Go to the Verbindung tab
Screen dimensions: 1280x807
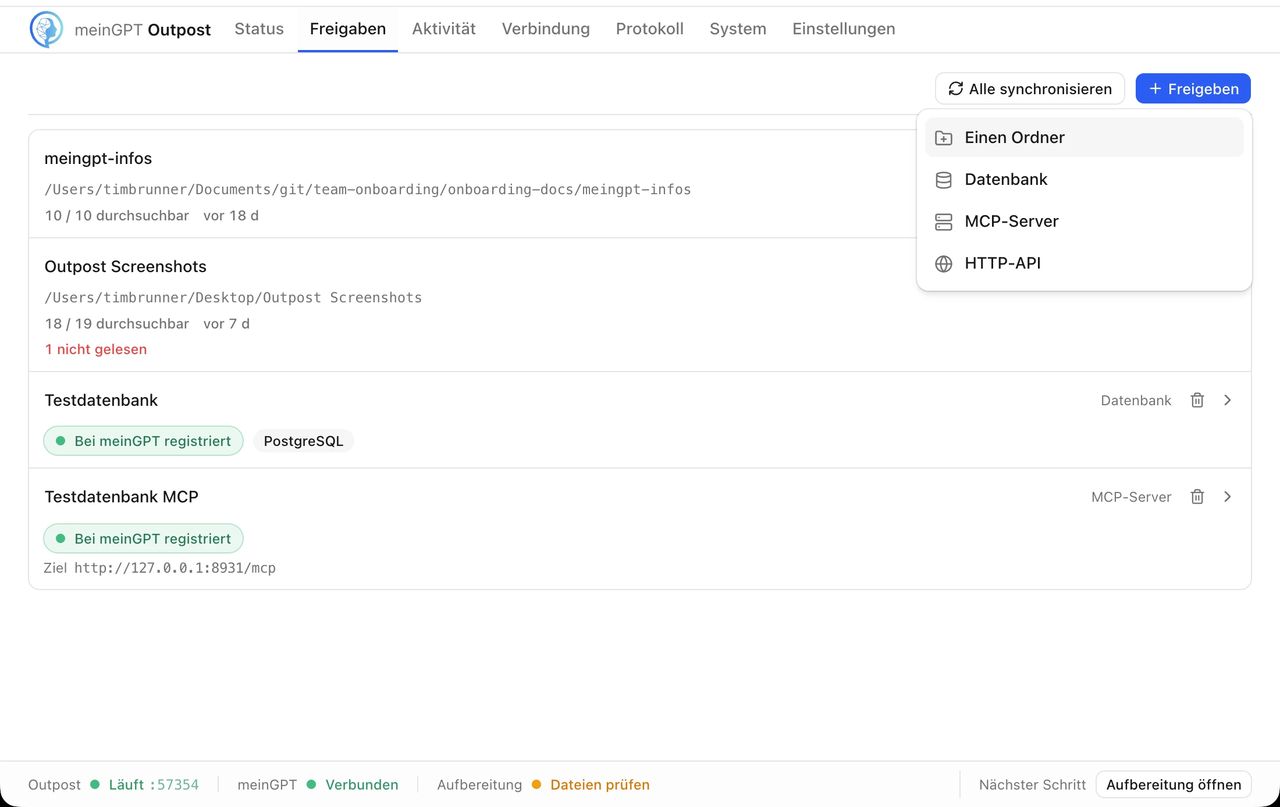click(x=546, y=29)
